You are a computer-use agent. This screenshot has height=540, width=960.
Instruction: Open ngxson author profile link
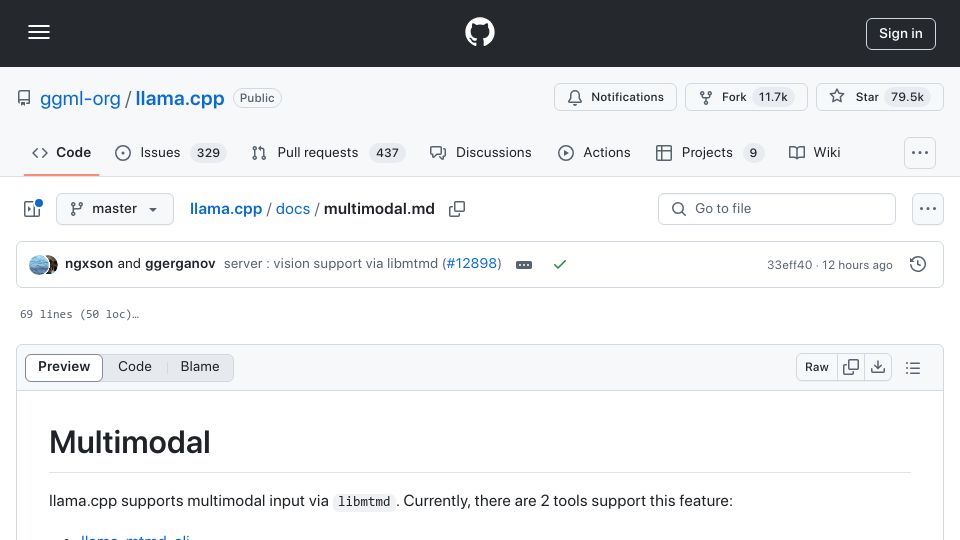tap(89, 264)
